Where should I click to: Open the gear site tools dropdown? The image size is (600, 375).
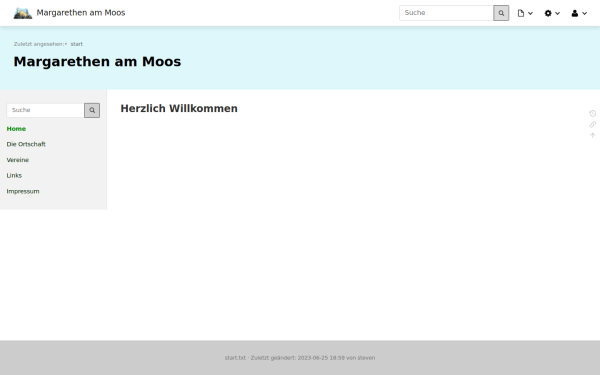coord(552,13)
